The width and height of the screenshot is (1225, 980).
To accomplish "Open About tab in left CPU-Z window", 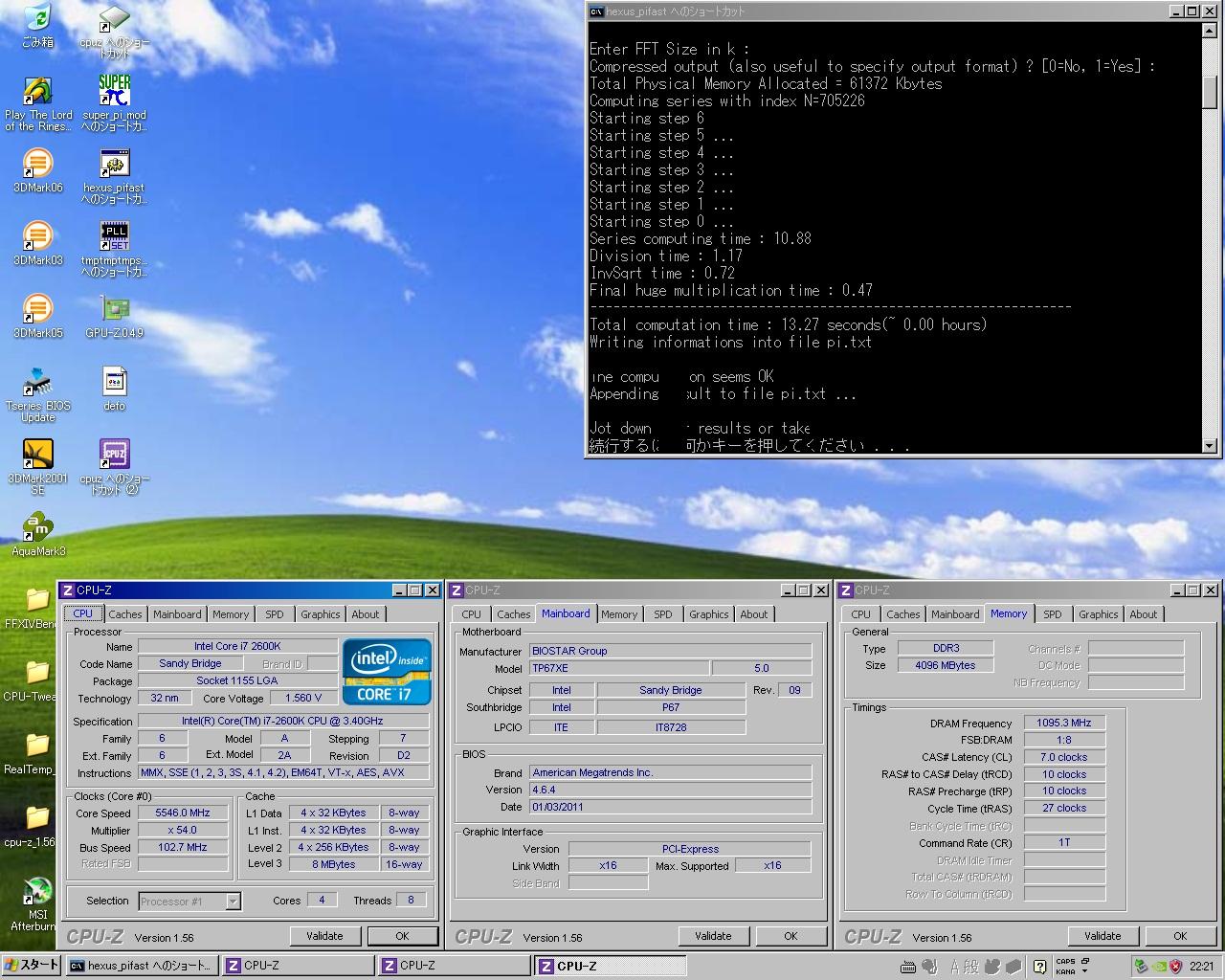I will pyautogui.click(x=365, y=614).
